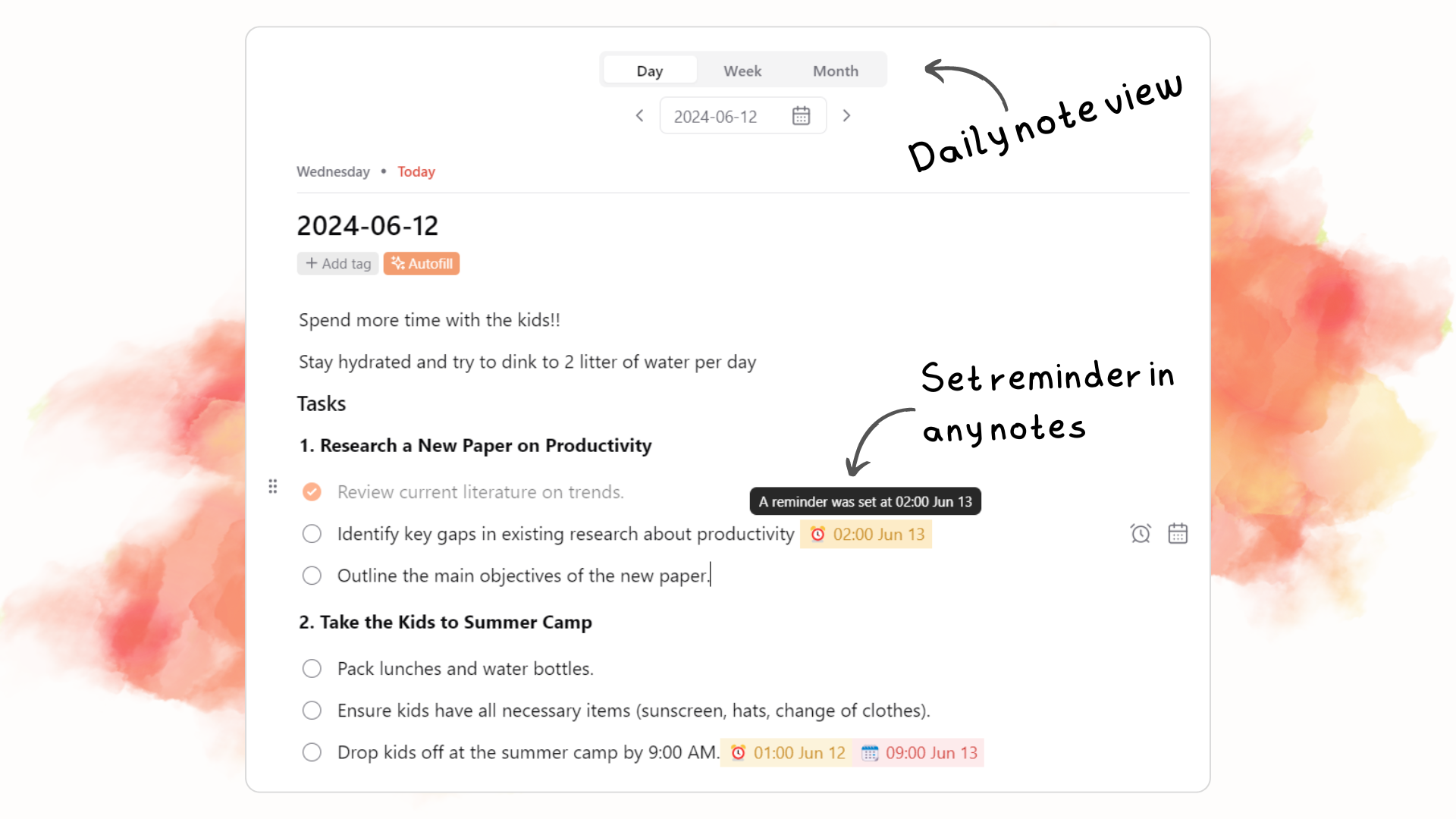
Task: Click the Add tag button
Action: [338, 263]
